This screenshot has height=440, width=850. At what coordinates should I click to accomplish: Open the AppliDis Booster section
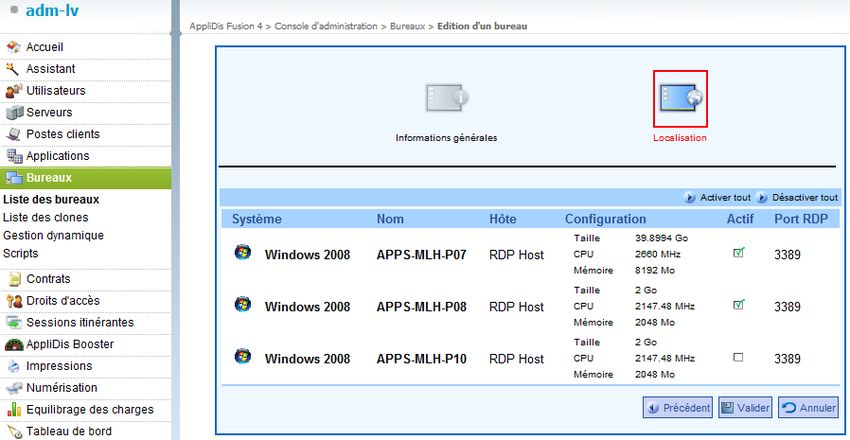pos(69,344)
